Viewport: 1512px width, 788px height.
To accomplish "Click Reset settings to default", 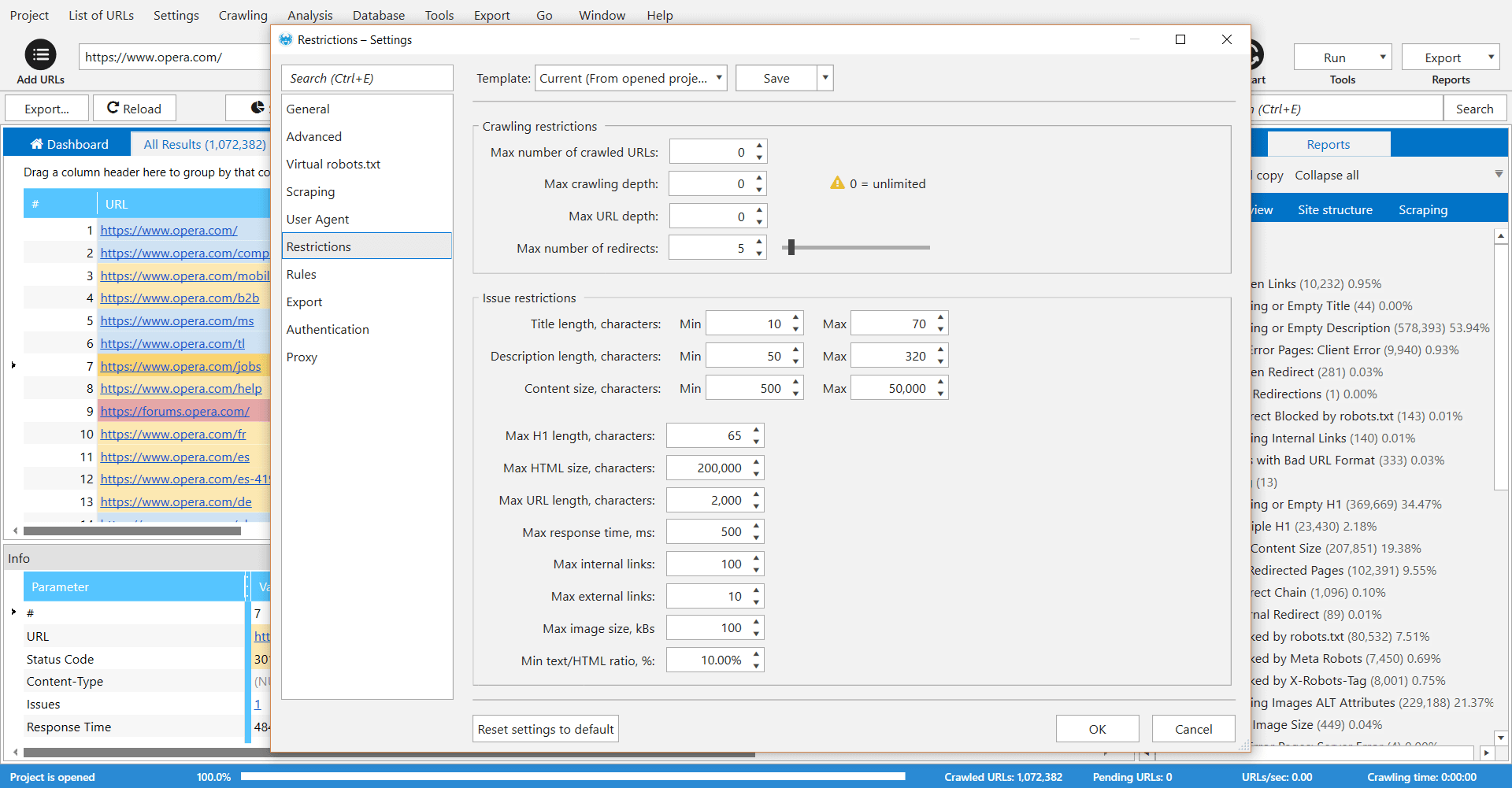I will (x=545, y=729).
